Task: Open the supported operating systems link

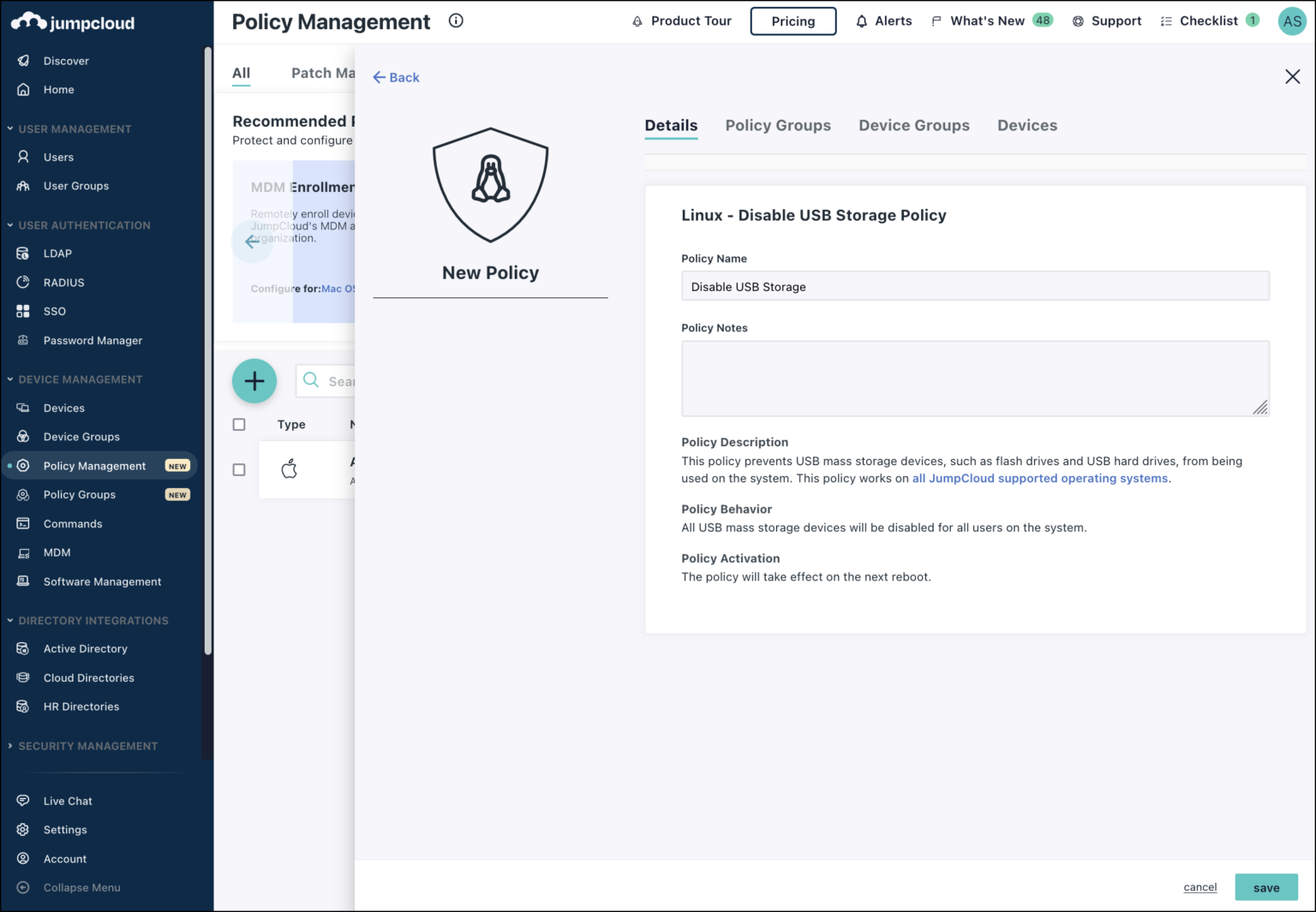Action: (x=1039, y=478)
